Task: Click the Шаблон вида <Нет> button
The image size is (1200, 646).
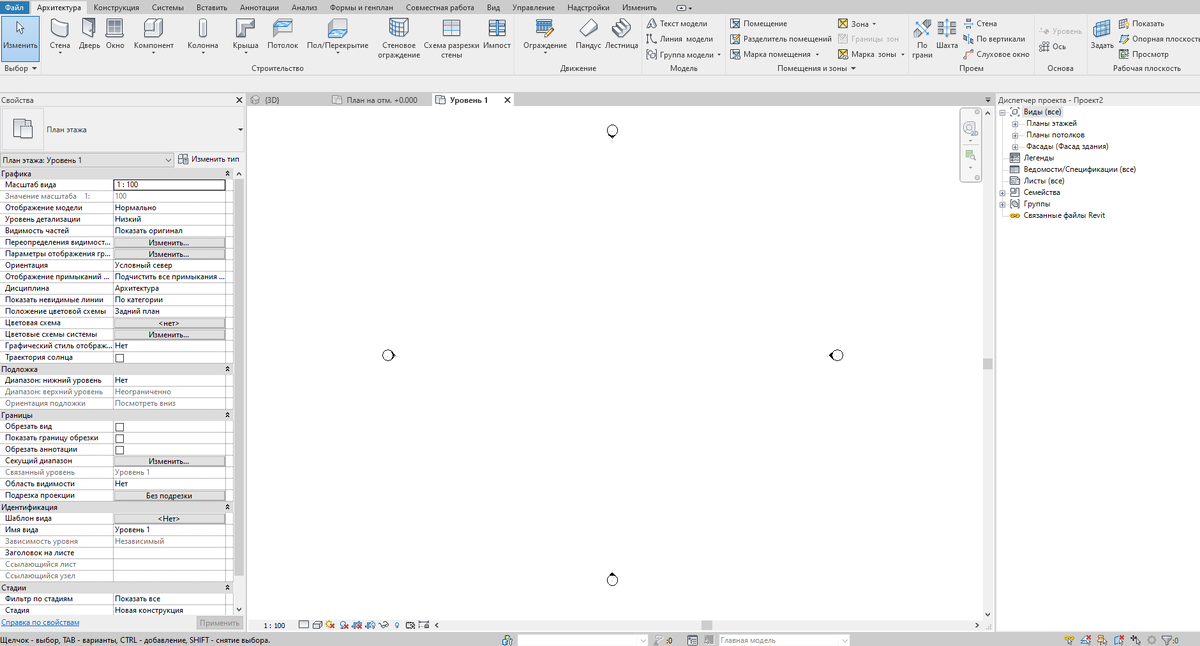Action: (x=169, y=519)
